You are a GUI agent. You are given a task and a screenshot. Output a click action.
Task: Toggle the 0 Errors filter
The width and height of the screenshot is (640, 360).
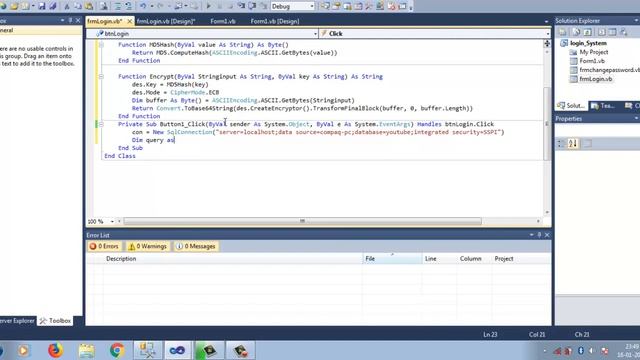click(104, 247)
